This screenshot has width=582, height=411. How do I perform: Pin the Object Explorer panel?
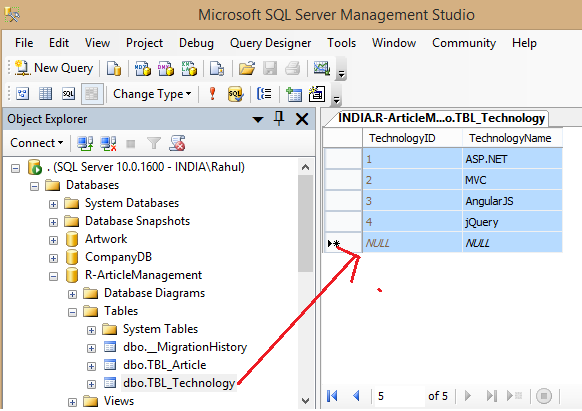tap(279, 119)
